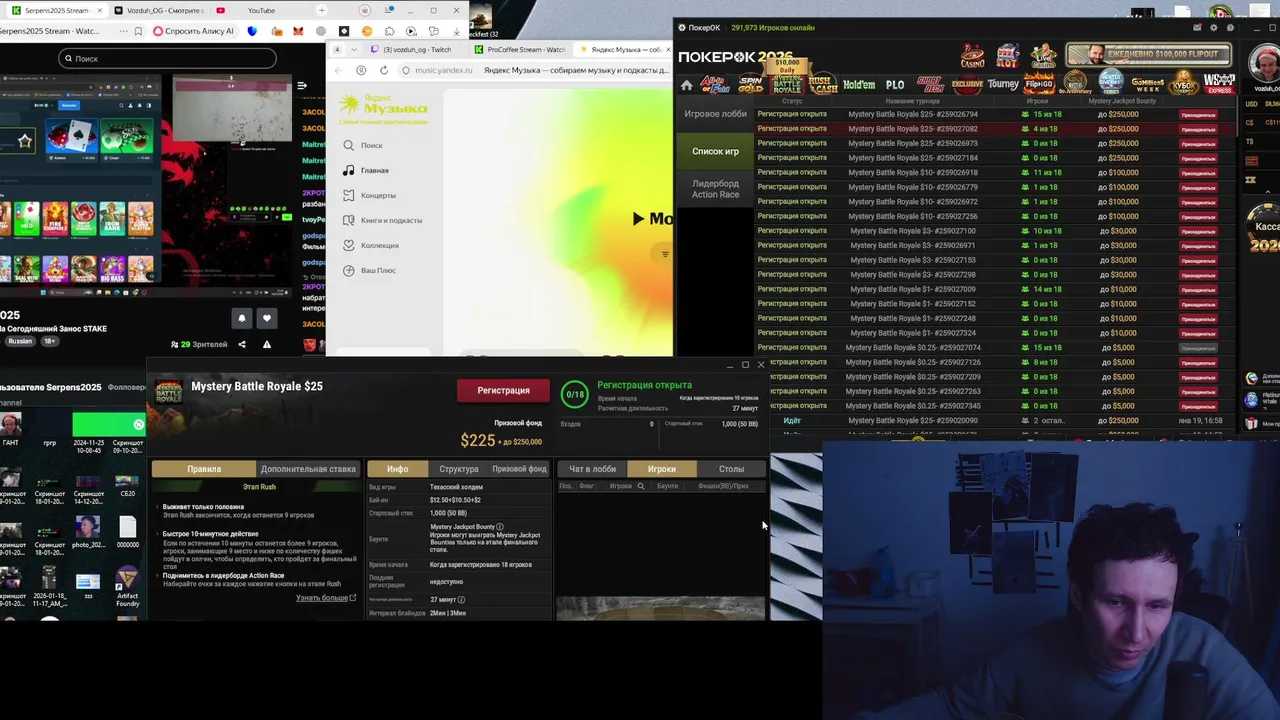Switch to YouTube browser tab

261,10
